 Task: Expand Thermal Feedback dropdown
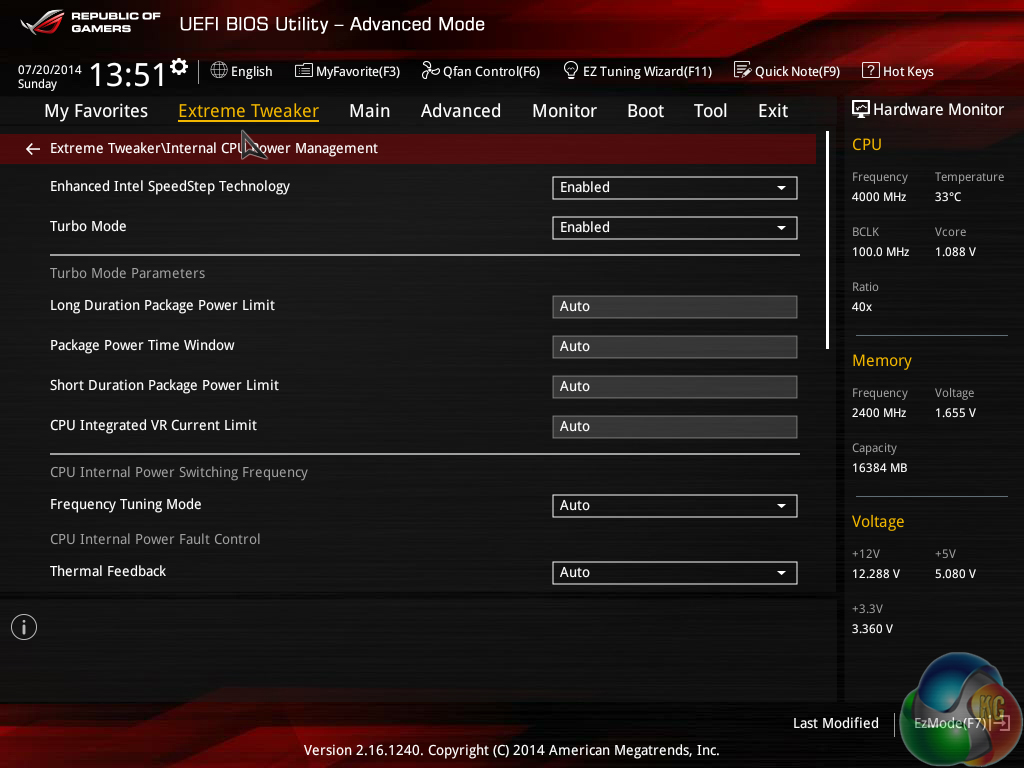[x=674, y=572]
